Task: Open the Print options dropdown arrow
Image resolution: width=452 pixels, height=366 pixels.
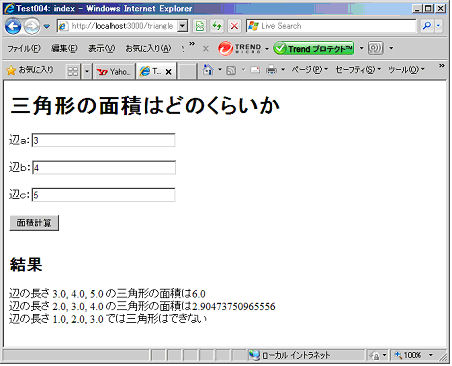Action: (x=283, y=70)
